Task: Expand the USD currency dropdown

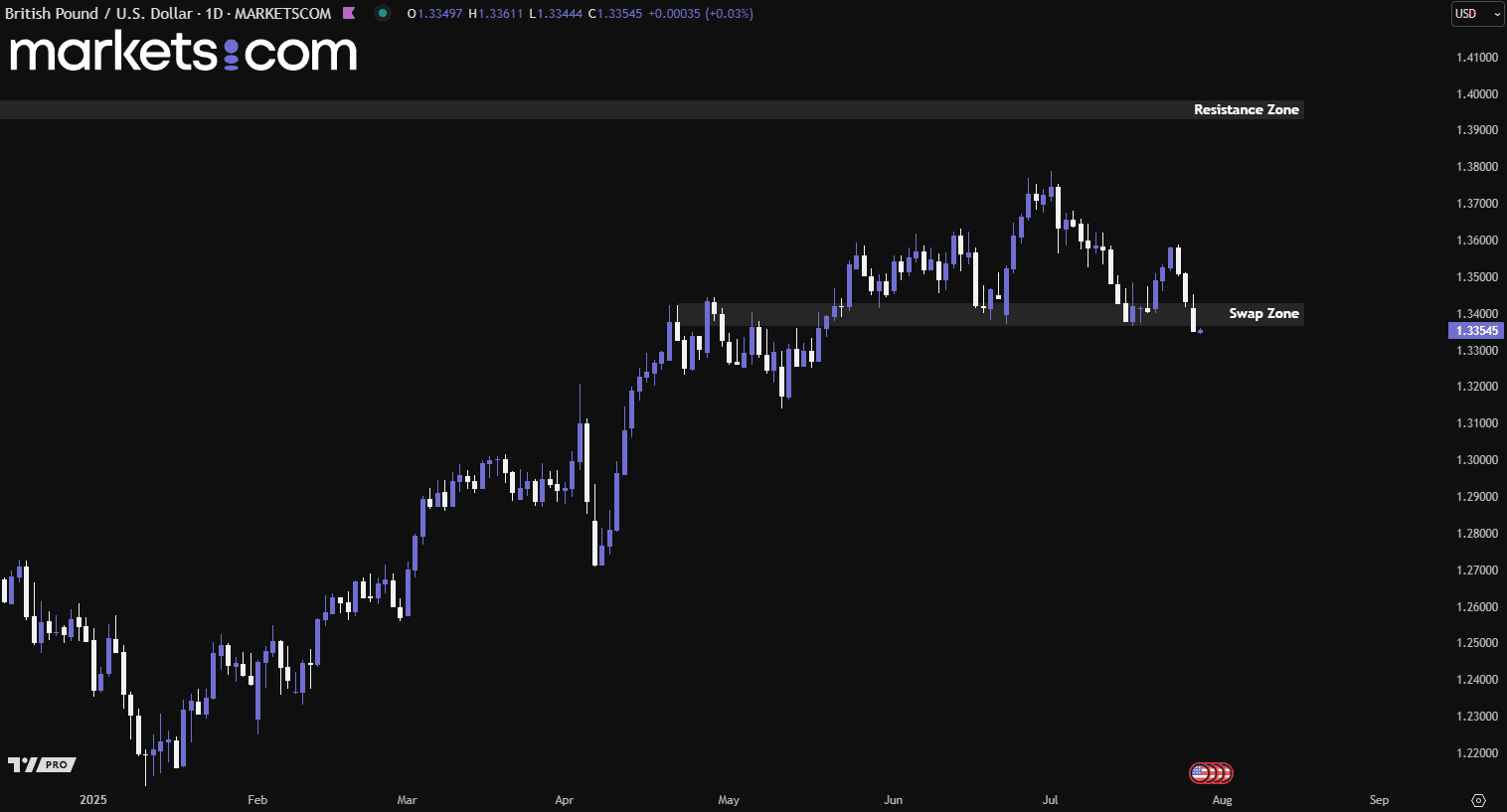Action: [1477, 14]
